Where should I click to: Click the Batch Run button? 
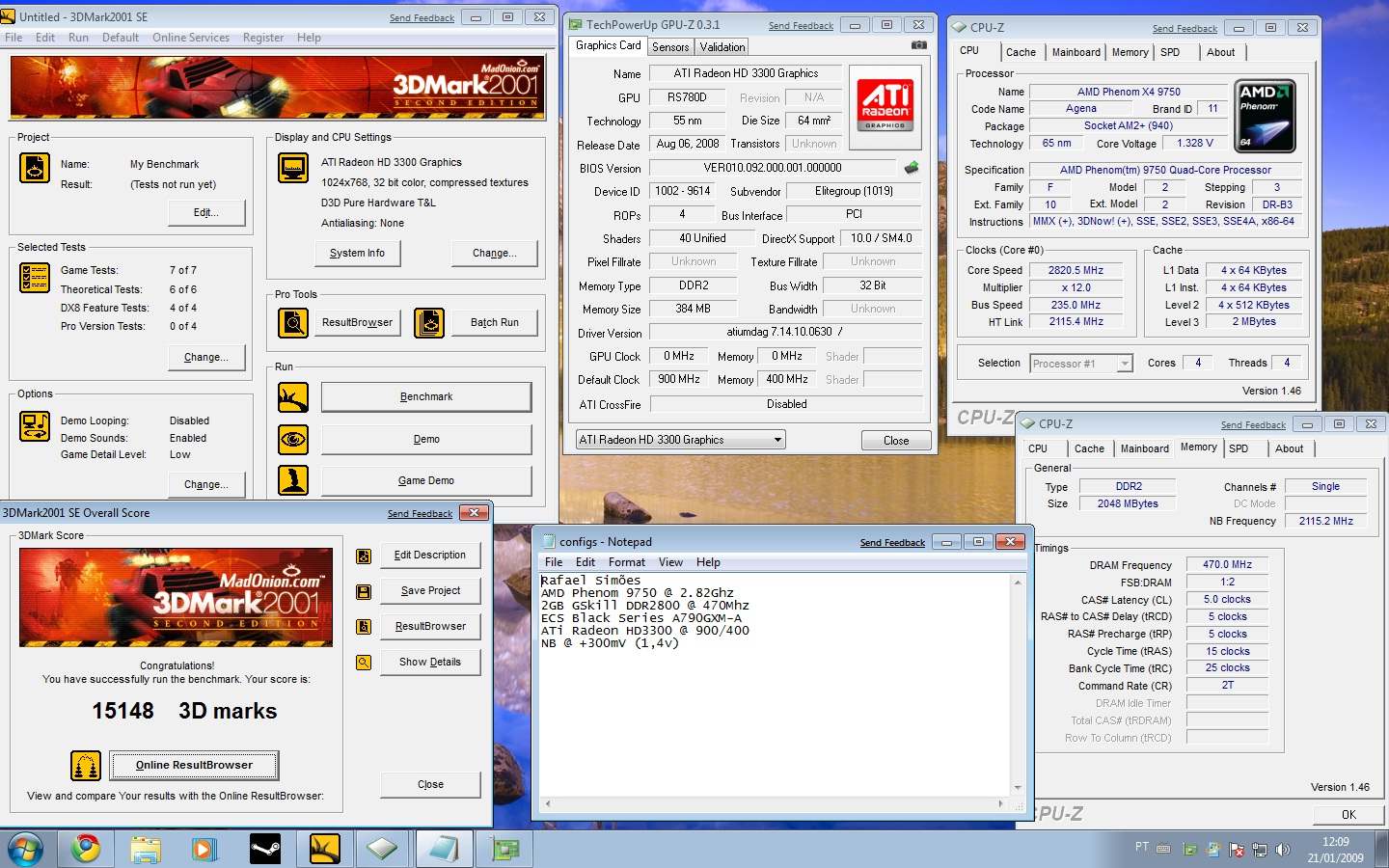coord(495,323)
